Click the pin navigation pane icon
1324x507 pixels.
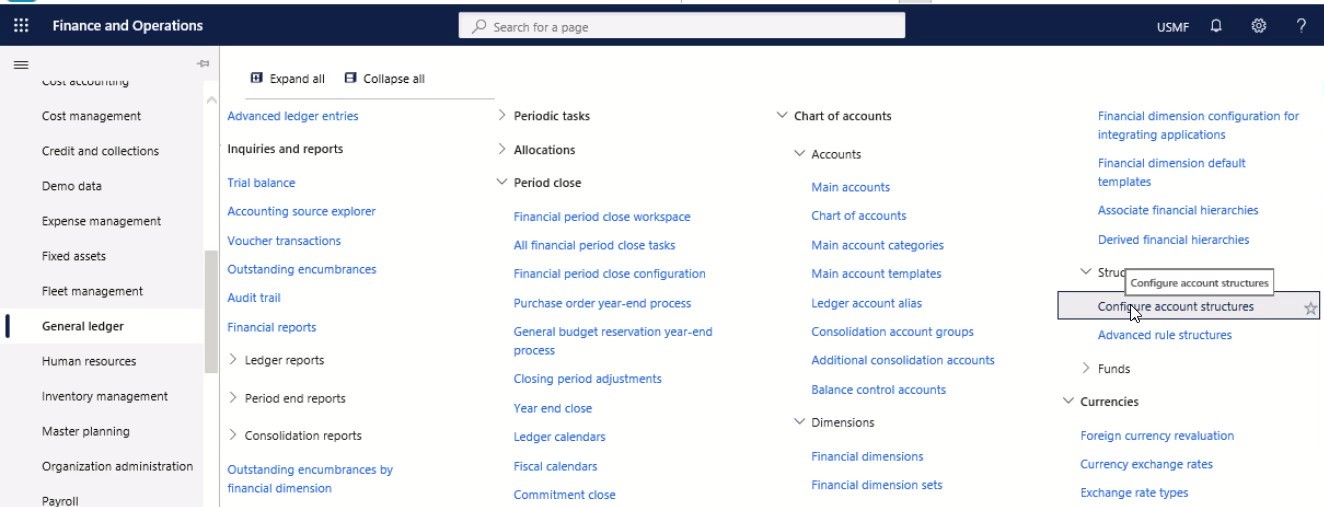pyautogui.click(x=203, y=64)
